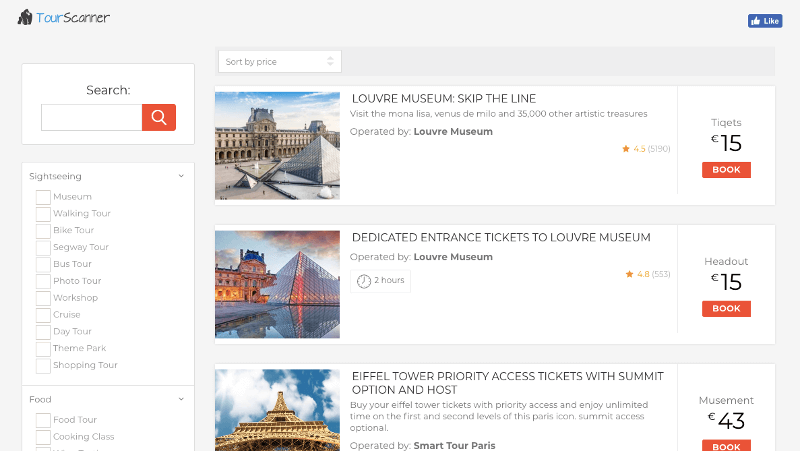Click the Eiffel Tower photo thumbnail
The image size is (800, 451).
click(278, 410)
